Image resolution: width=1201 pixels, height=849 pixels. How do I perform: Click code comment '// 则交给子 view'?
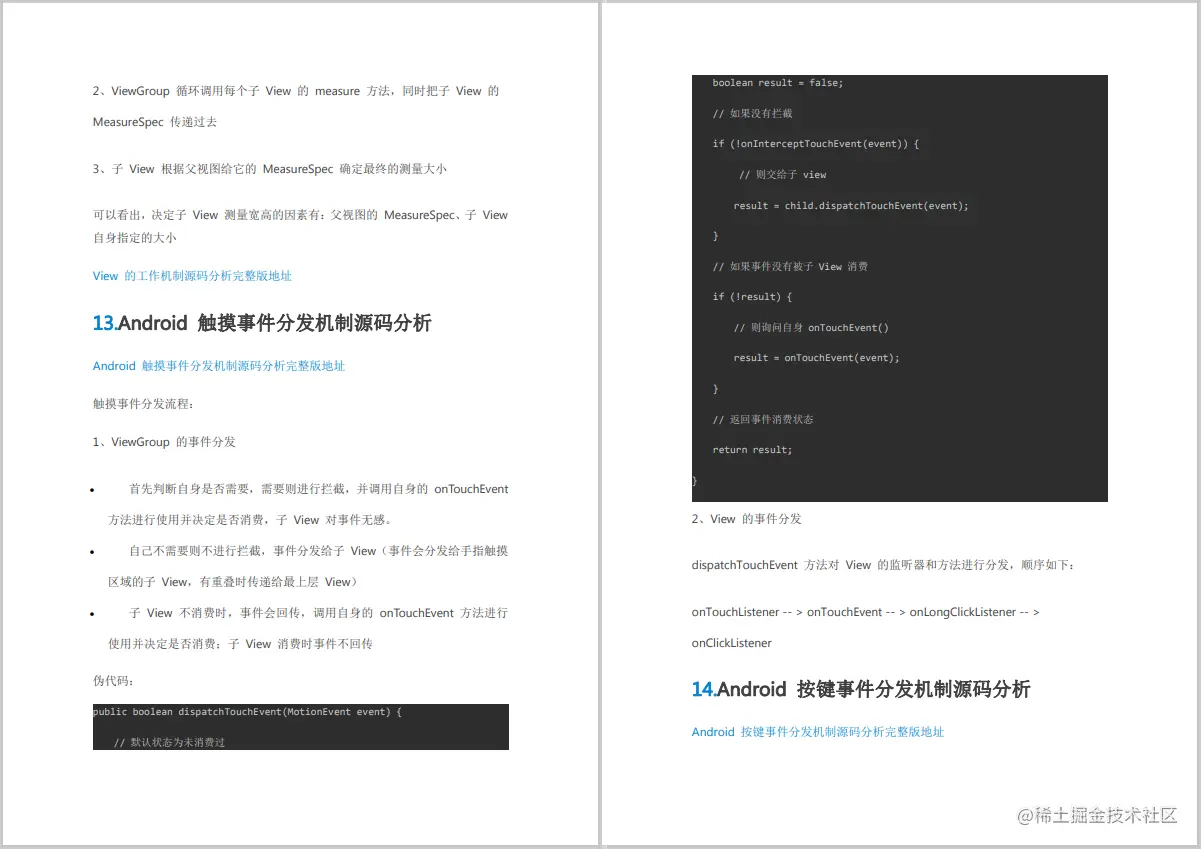782,174
